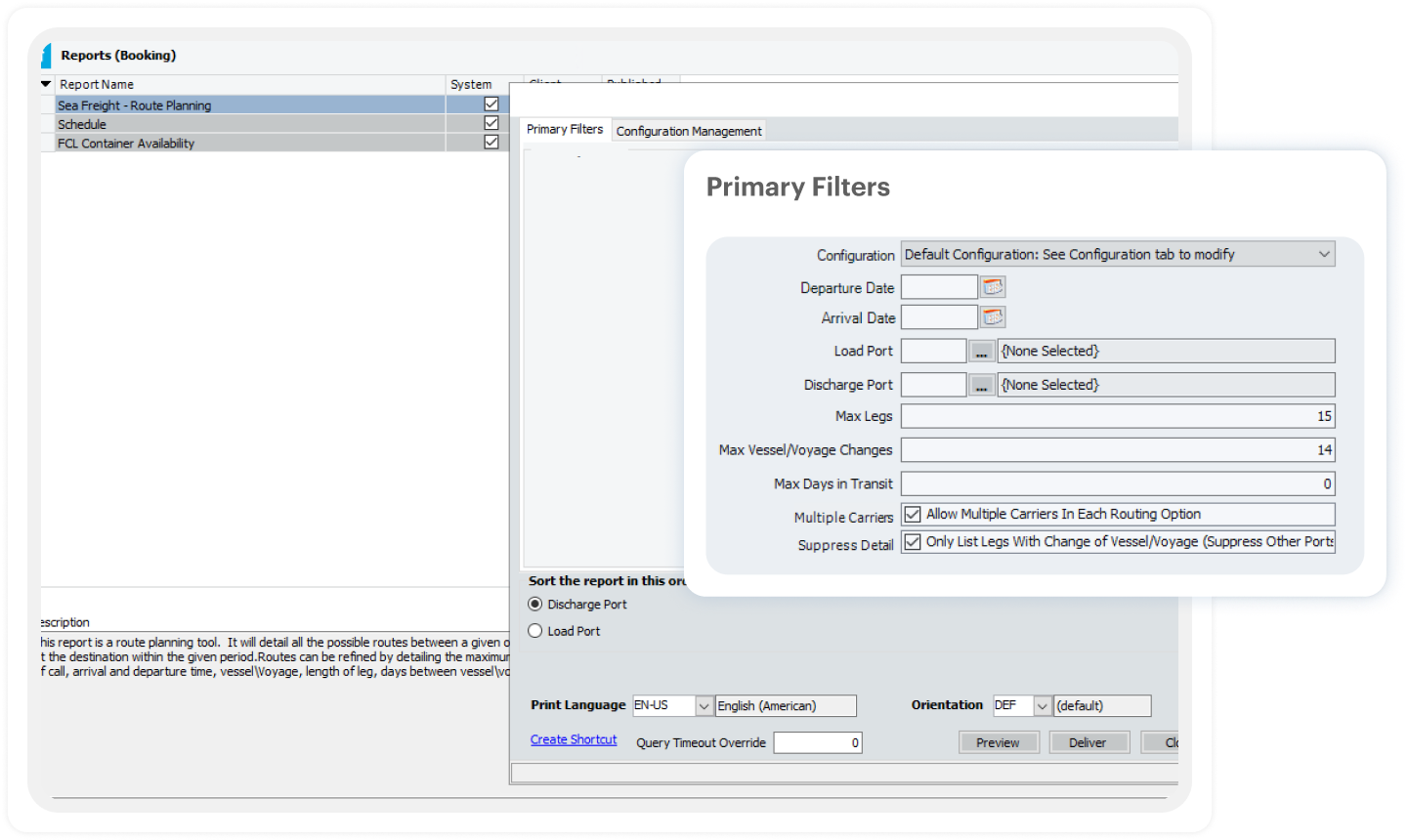The image size is (1409, 840).
Task: Open the Departure Date calendar picker
Action: [993, 287]
